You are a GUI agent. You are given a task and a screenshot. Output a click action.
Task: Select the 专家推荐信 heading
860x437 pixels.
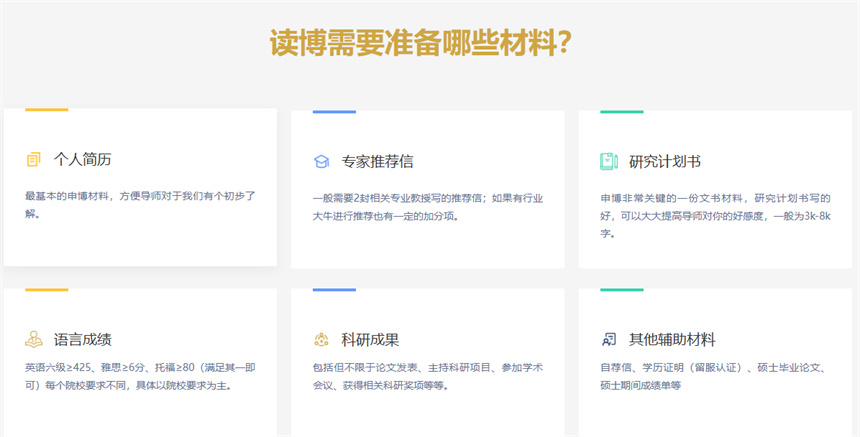(x=377, y=161)
